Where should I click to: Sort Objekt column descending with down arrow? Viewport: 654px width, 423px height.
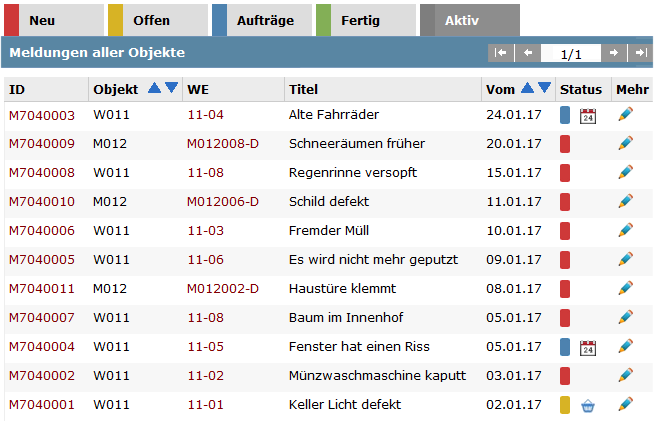[171, 89]
